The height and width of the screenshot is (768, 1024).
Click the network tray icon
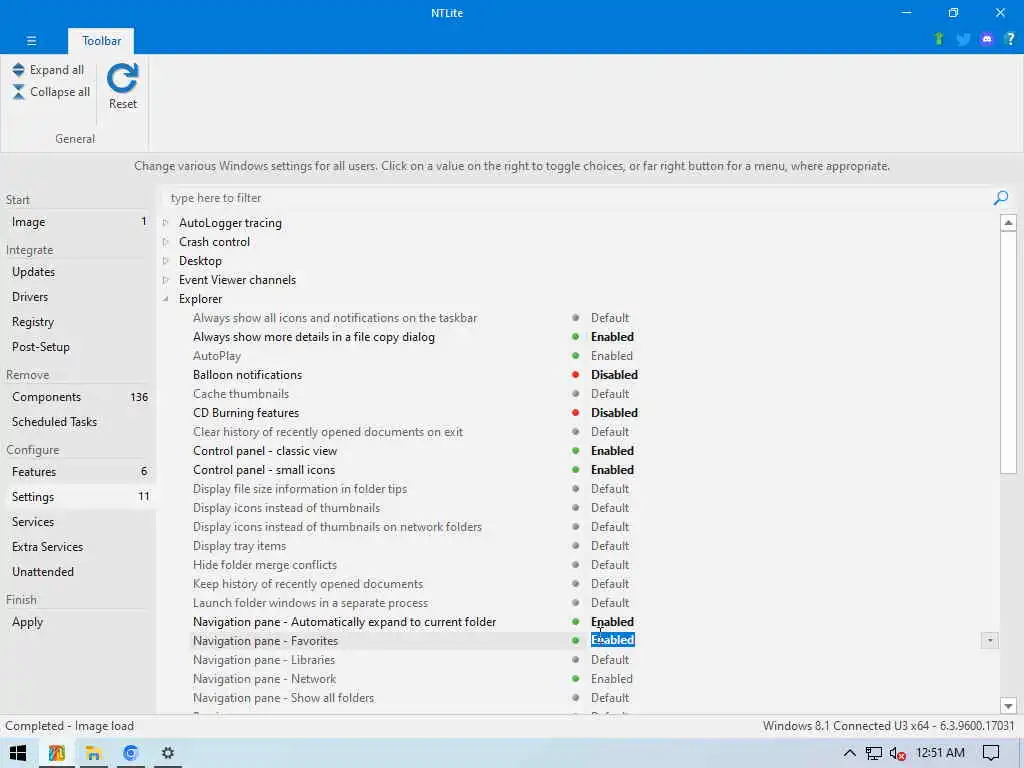pos(873,753)
